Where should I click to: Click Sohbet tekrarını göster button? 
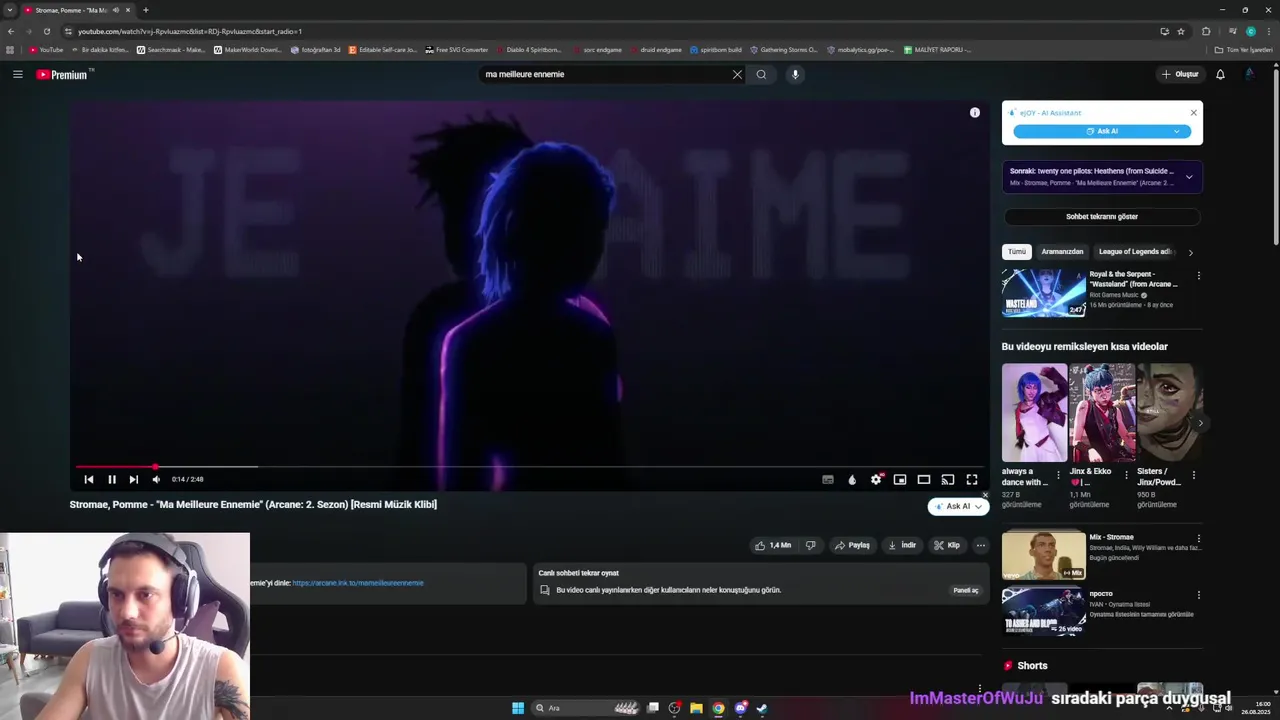coord(1102,216)
